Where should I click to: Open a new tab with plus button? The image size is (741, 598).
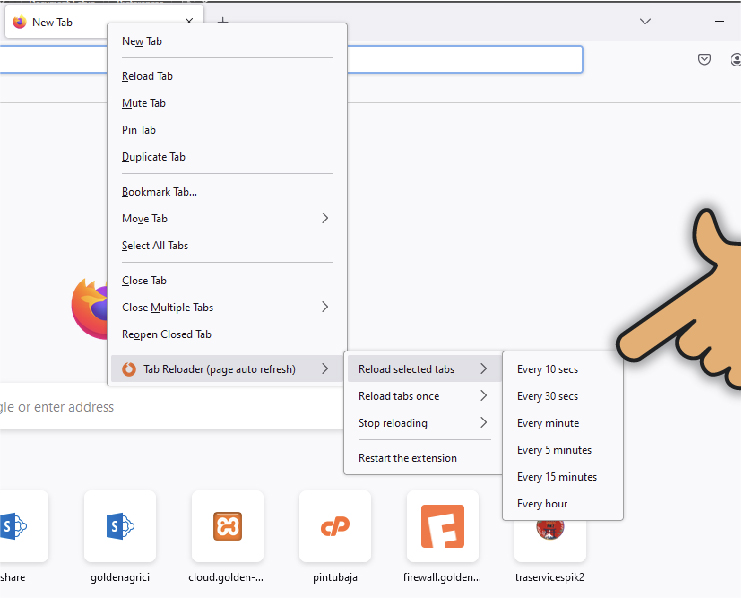coord(223,21)
